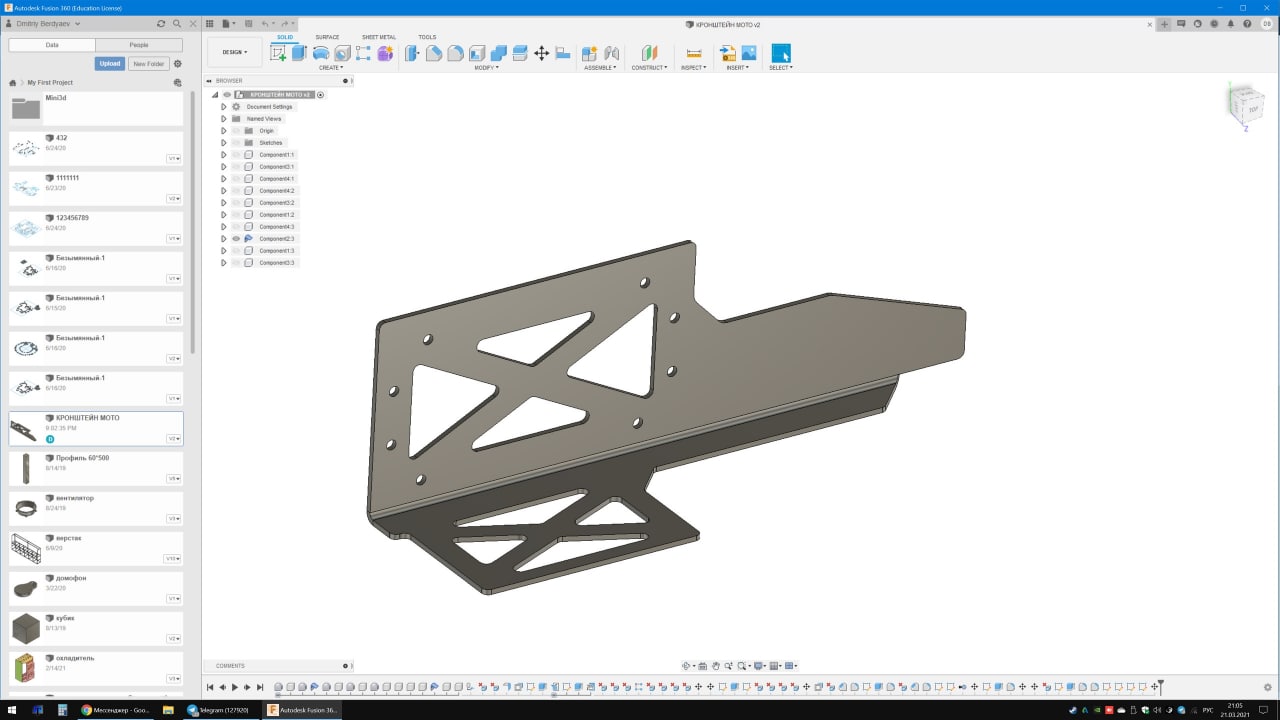
Task: Switch to the SOLID tab
Action: [x=285, y=37]
